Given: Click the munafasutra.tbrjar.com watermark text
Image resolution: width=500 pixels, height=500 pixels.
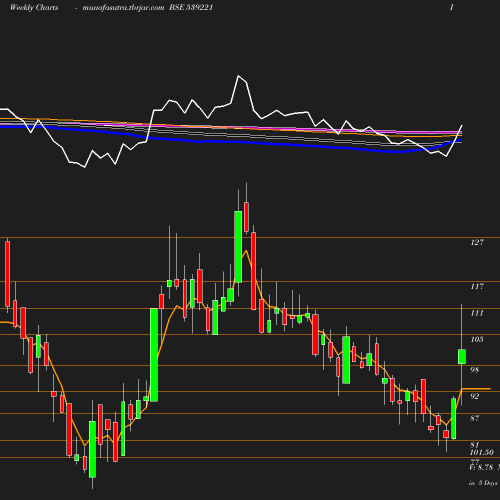Looking at the screenshot, I should click(123, 8).
